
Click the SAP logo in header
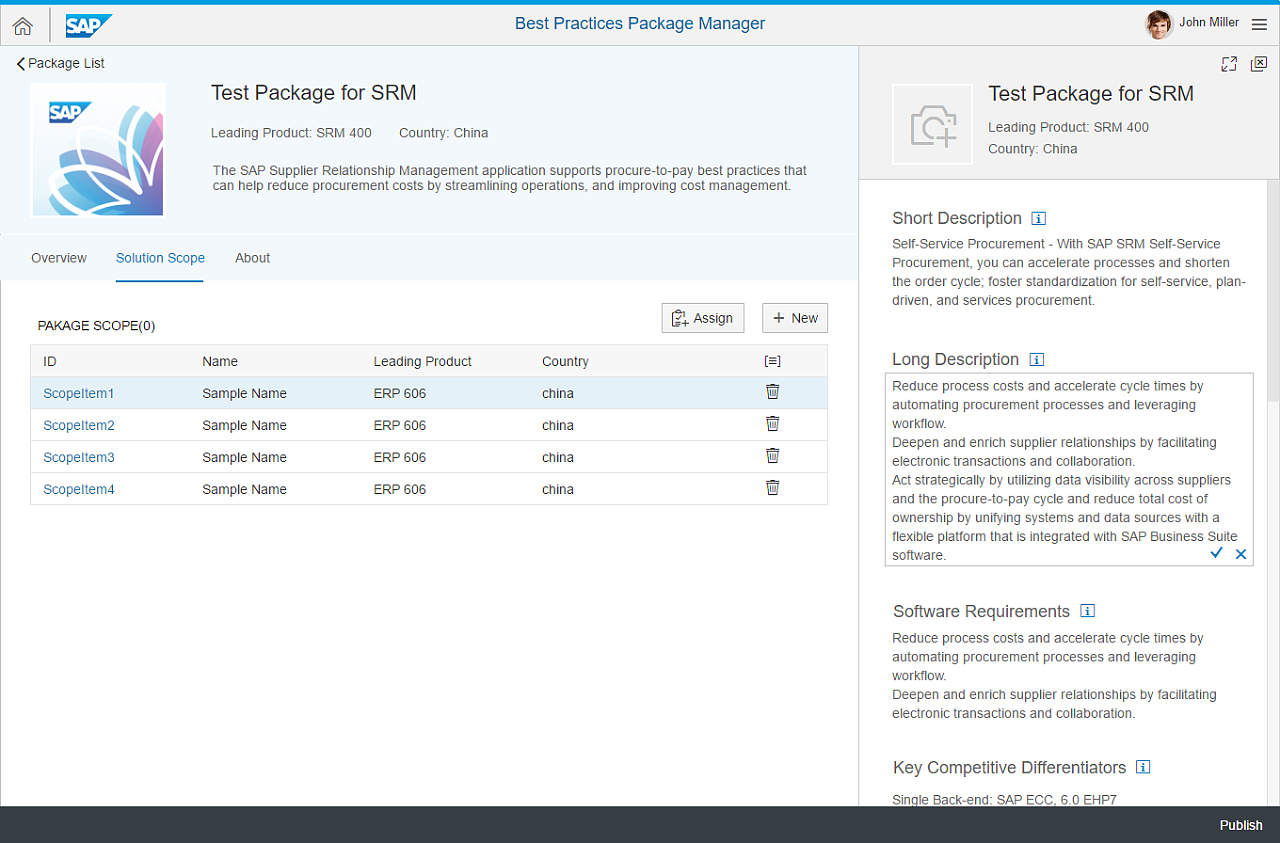89,26
